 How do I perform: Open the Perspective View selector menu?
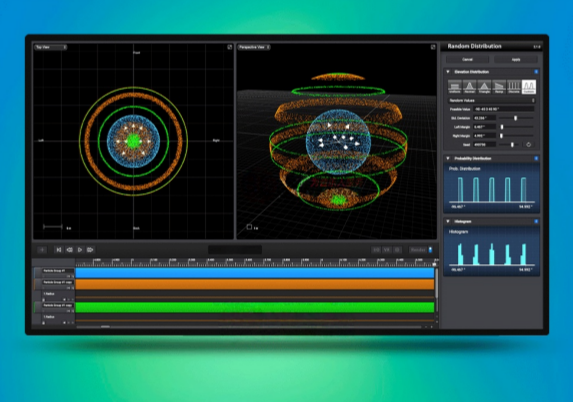(x=254, y=47)
